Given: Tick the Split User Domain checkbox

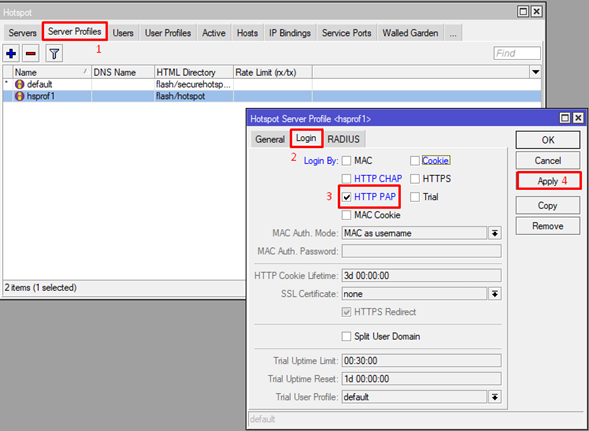Looking at the screenshot, I should pyautogui.click(x=346, y=336).
